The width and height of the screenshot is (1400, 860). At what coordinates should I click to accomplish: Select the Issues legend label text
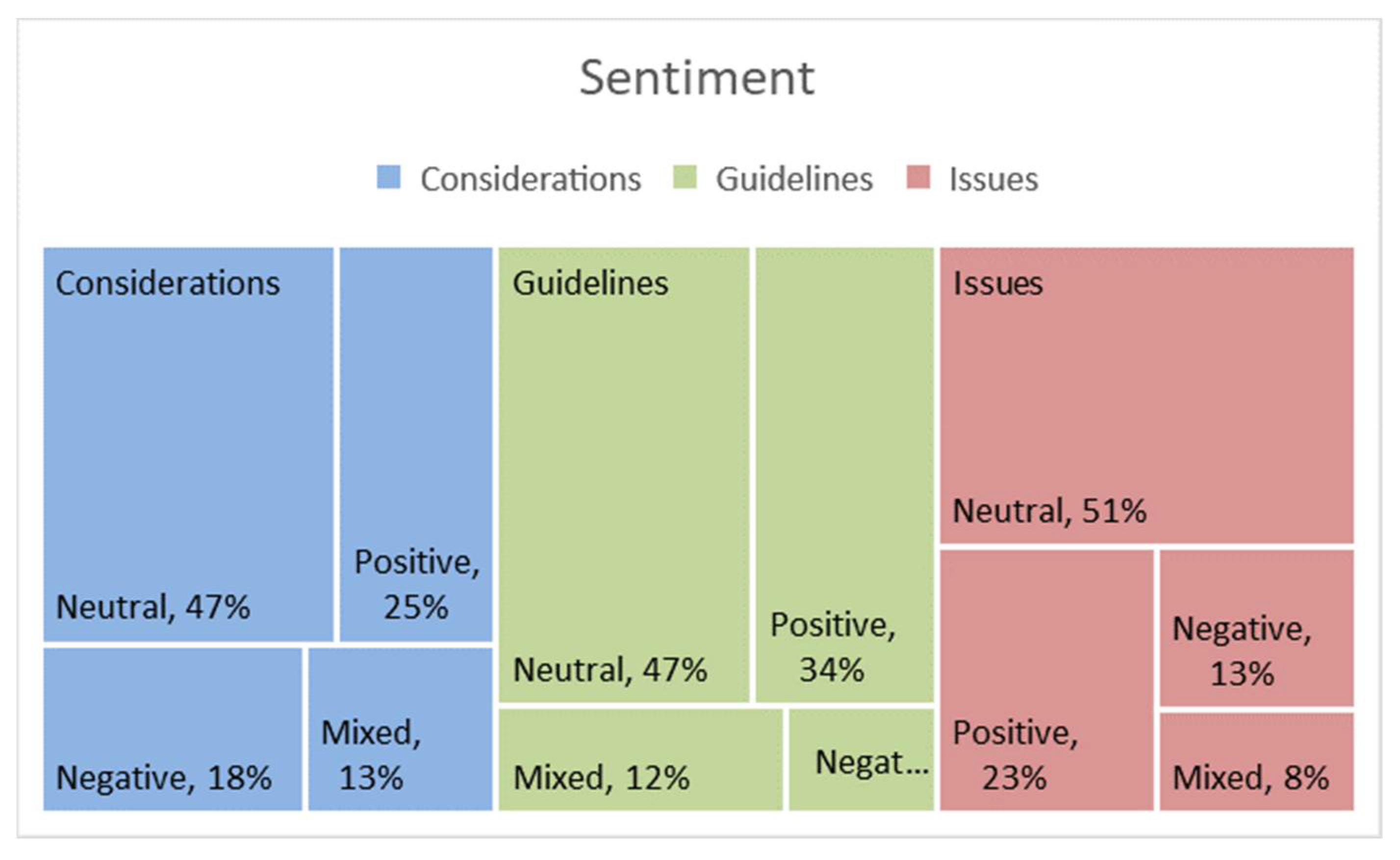[993, 180]
